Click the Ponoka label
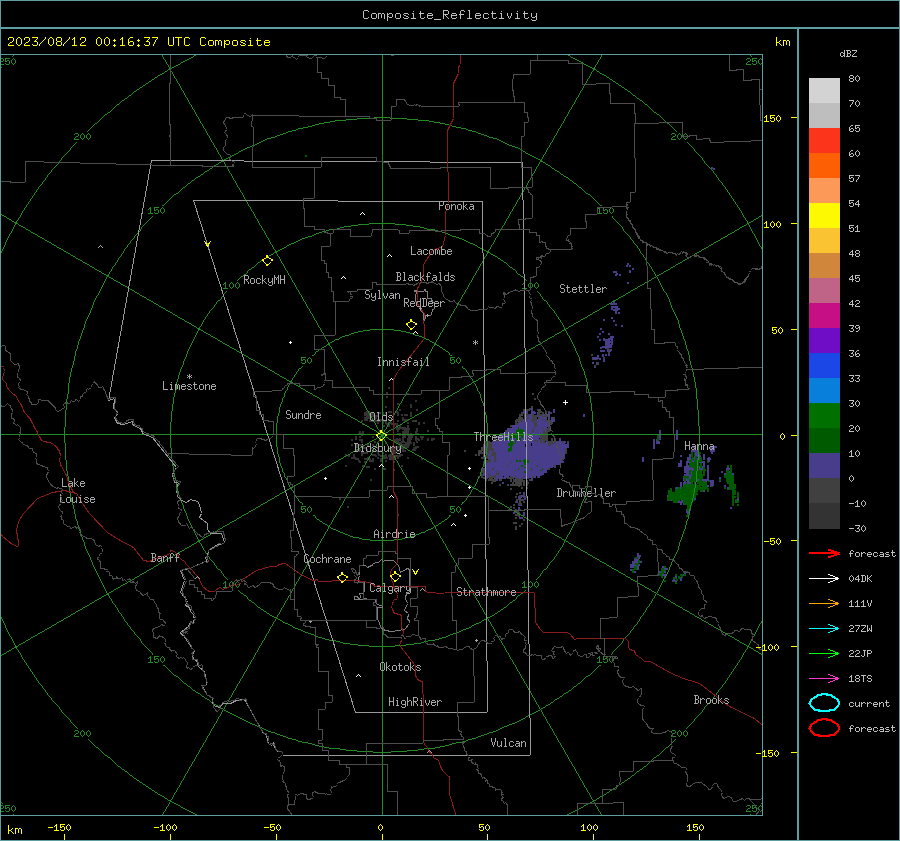 click(x=456, y=206)
